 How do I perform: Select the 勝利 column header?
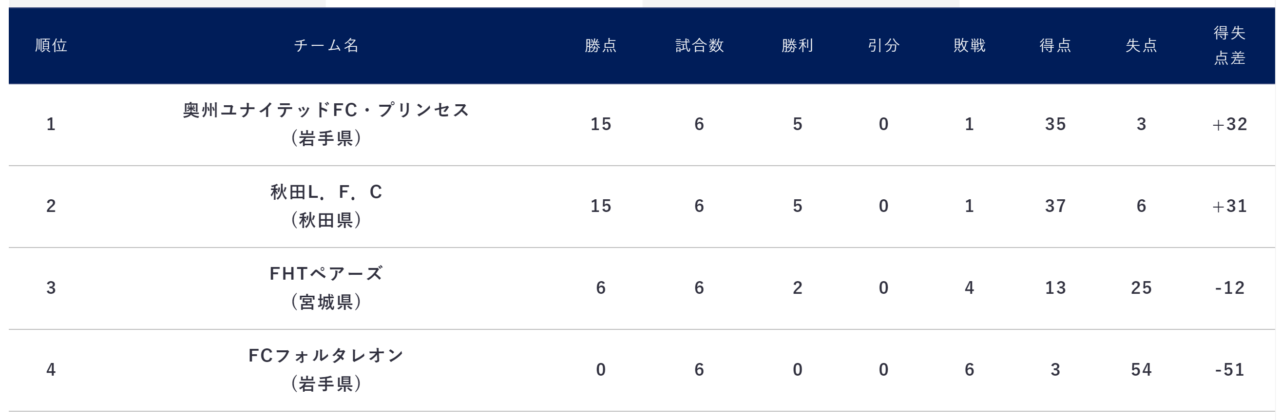tap(797, 46)
